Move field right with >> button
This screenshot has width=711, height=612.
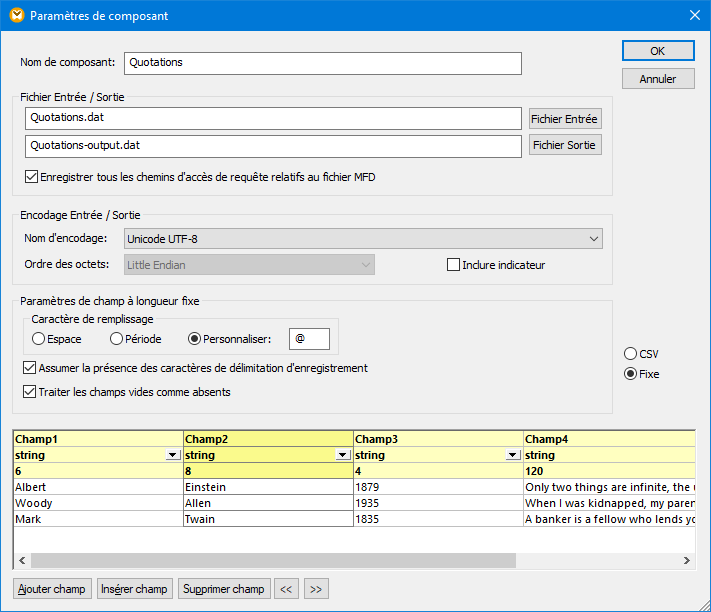[316, 589]
